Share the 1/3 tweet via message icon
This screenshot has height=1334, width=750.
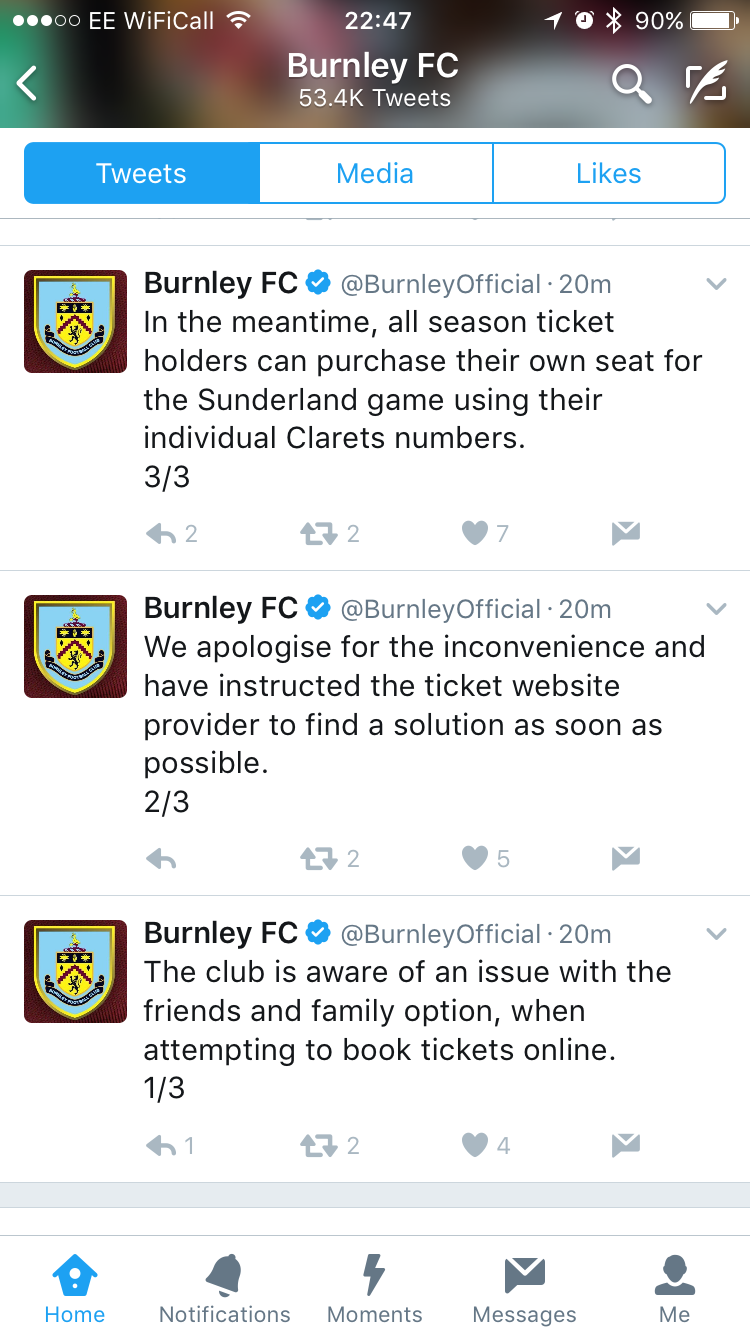[626, 1145]
